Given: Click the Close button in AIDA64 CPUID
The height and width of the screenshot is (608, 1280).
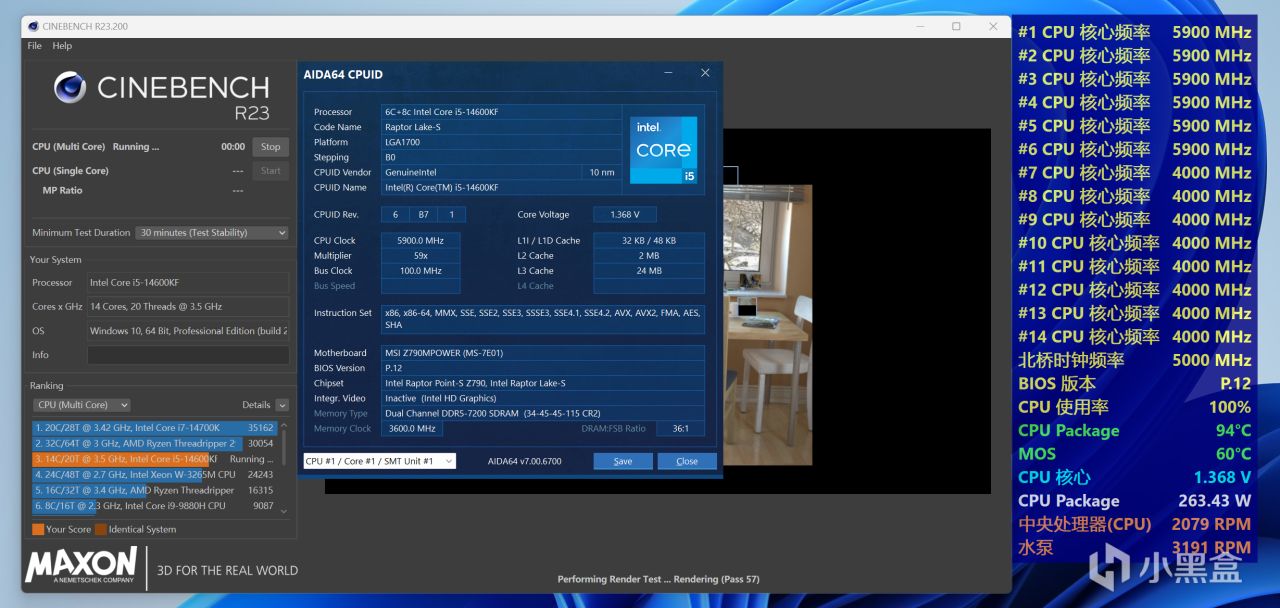Looking at the screenshot, I should pyautogui.click(x=687, y=461).
